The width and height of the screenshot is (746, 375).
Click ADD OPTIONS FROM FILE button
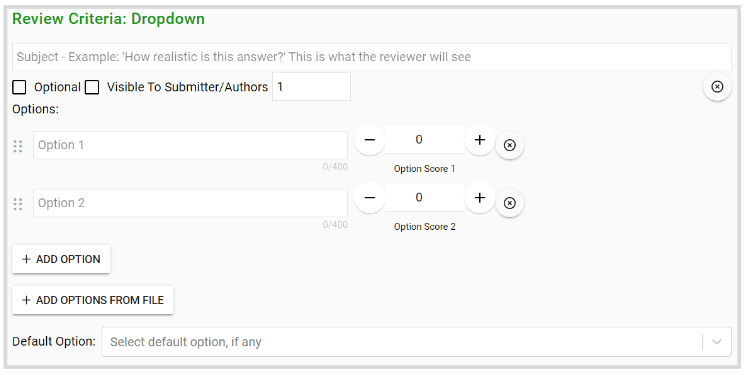pos(93,300)
